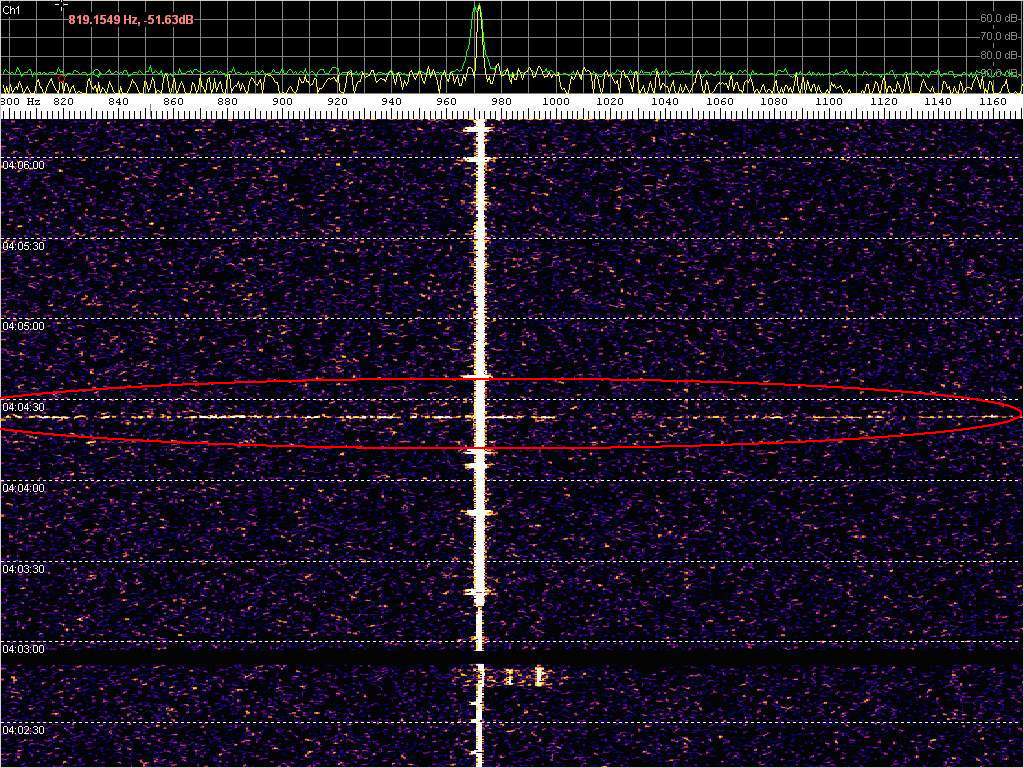Screen dimensions: 1024x768
Task: Click the 1000 Hz mark on the frequency scale
Action: pos(556,101)
